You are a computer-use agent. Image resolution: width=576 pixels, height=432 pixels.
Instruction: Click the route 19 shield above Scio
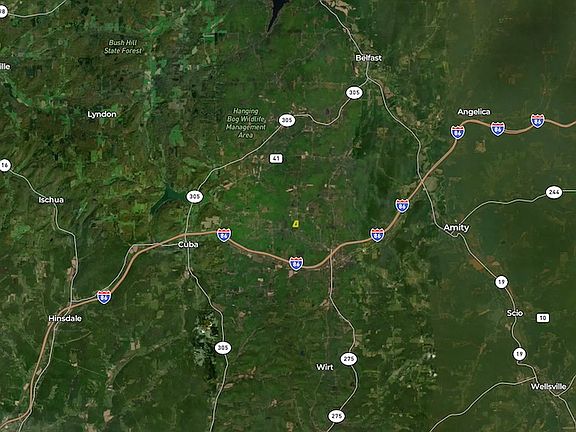click(x=501, y=282)
